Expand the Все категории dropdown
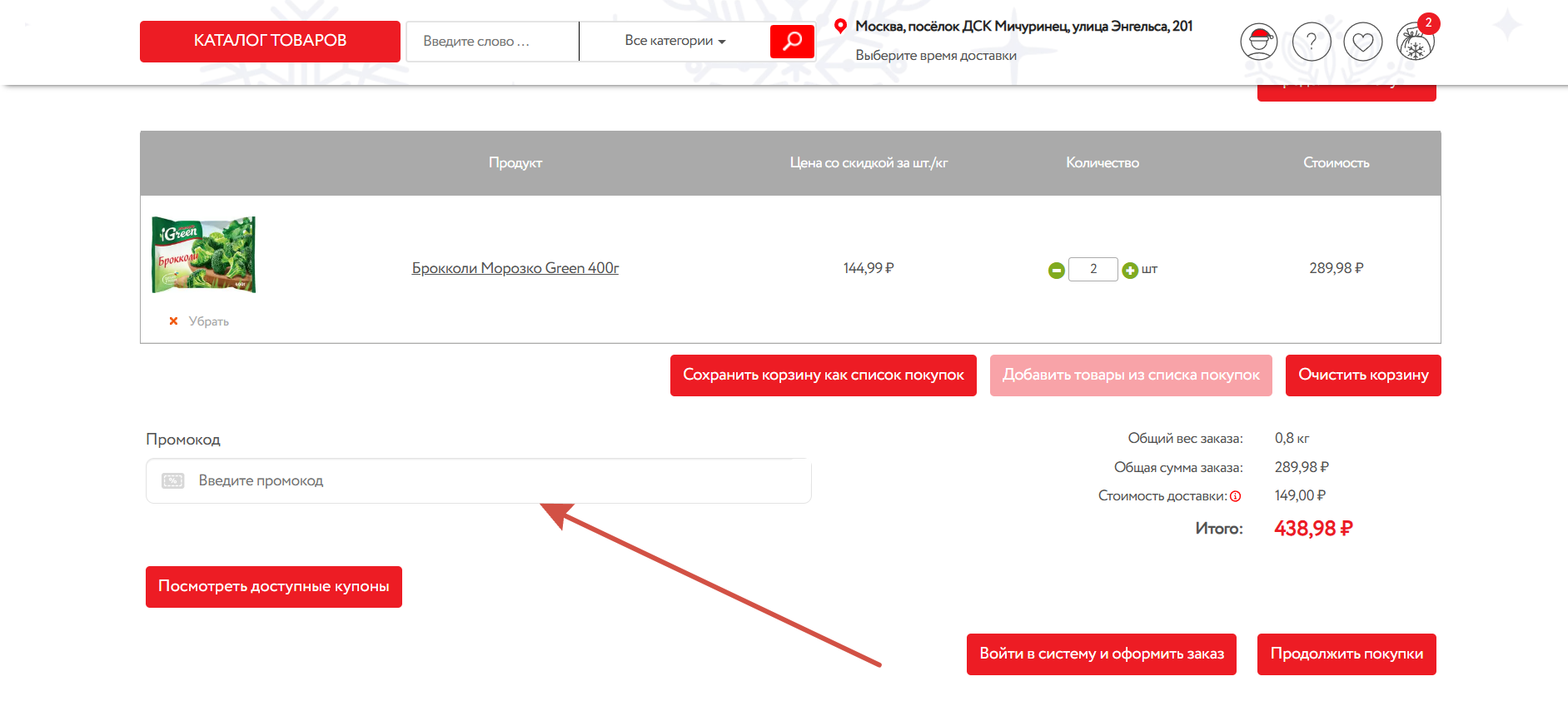 [x=675, y=41]
